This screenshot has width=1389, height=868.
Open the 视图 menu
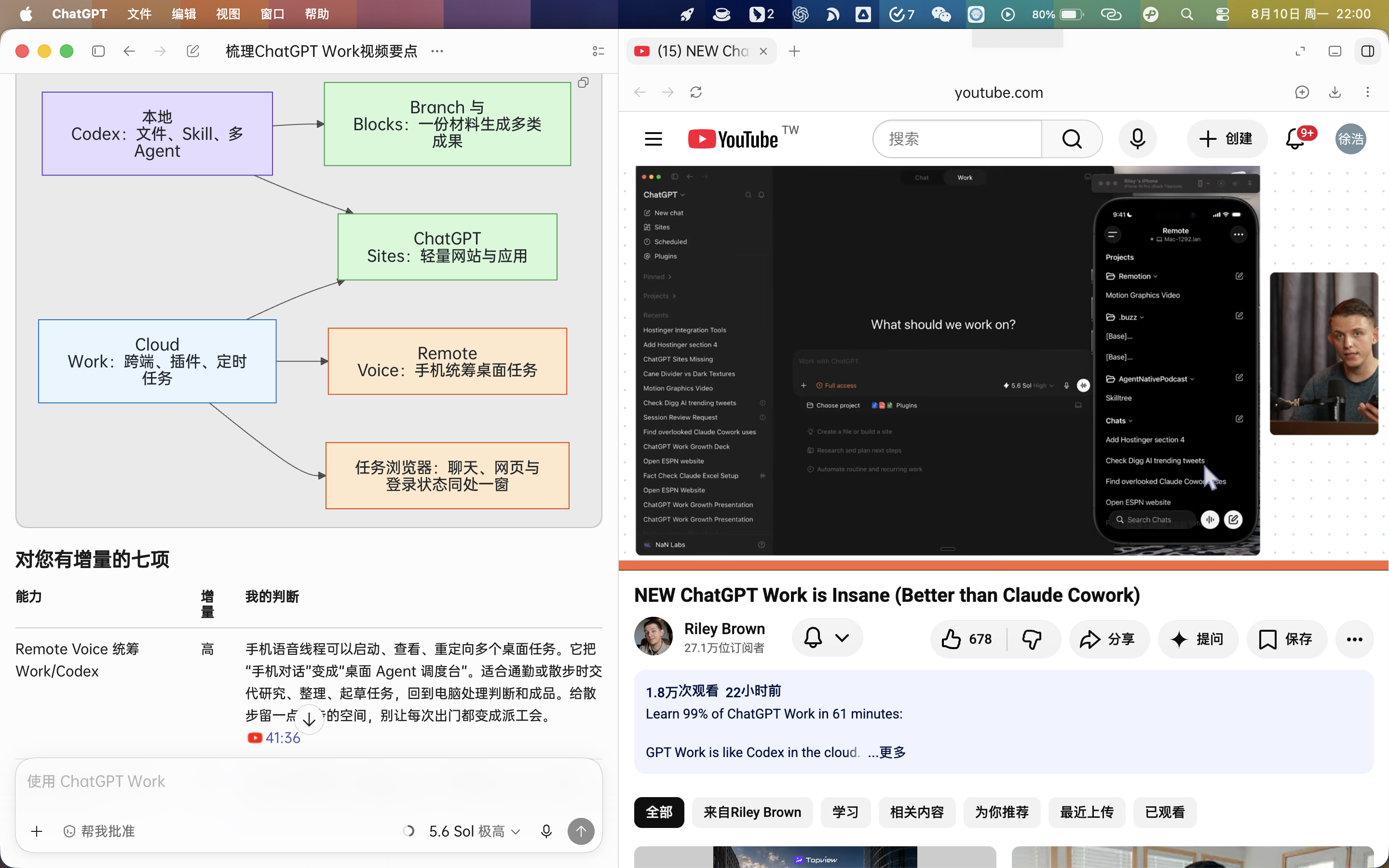228,14
